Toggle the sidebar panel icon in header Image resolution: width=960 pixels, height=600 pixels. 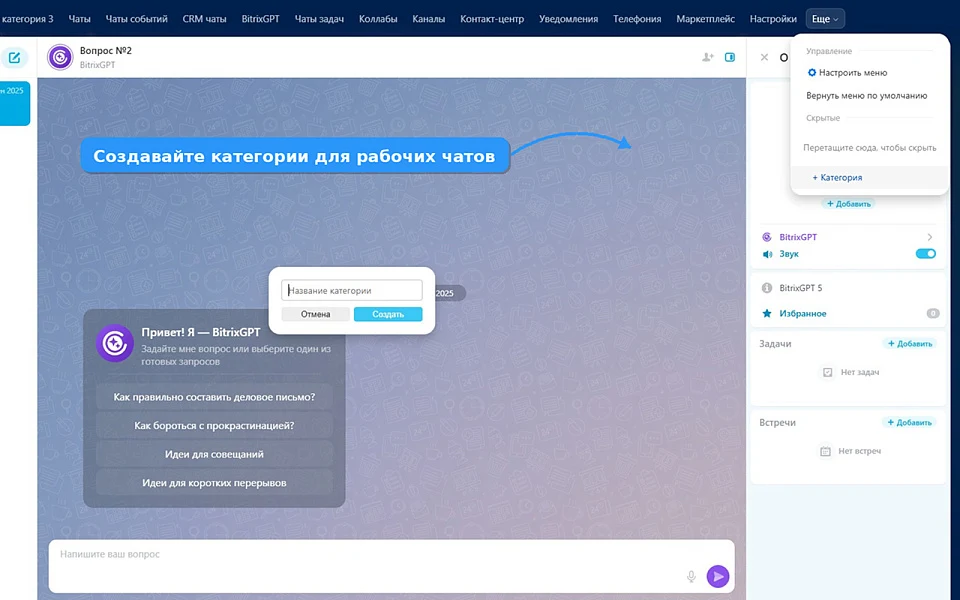point(730,57)
